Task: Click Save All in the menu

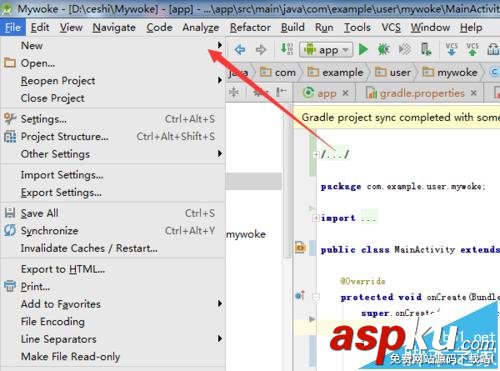Action: point(113,213)
